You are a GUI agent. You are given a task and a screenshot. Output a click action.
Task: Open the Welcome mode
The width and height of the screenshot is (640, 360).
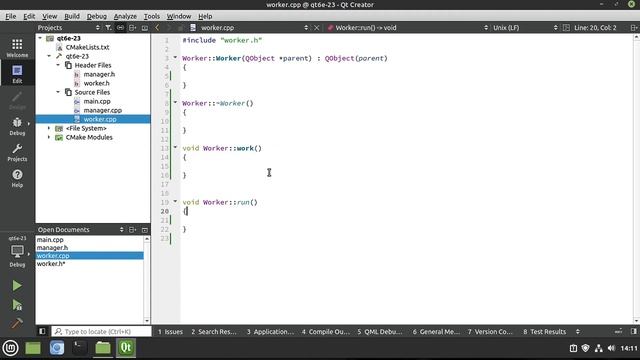(x=17, y=47)
